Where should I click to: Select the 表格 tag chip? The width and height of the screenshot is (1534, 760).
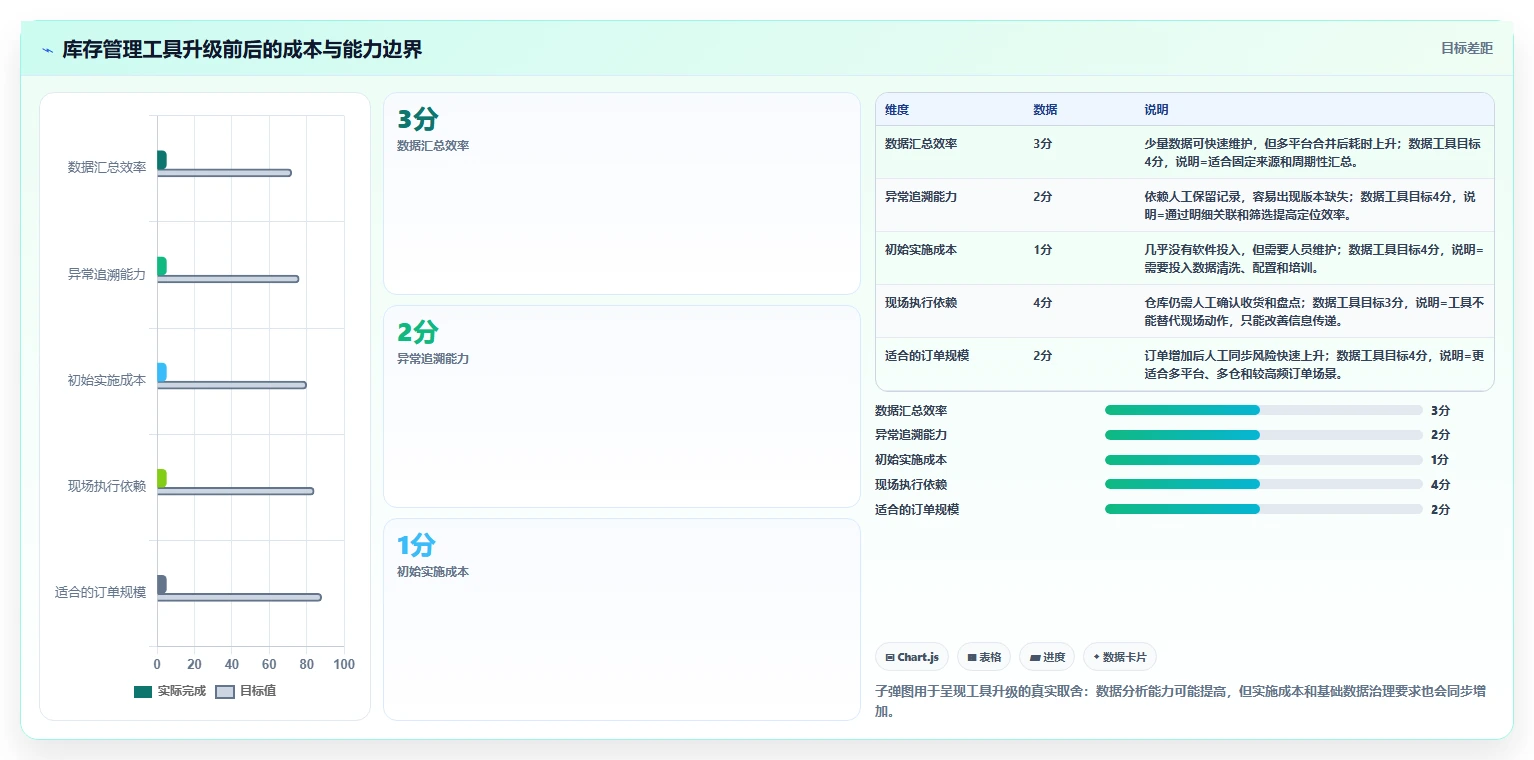tap(984, 657)
